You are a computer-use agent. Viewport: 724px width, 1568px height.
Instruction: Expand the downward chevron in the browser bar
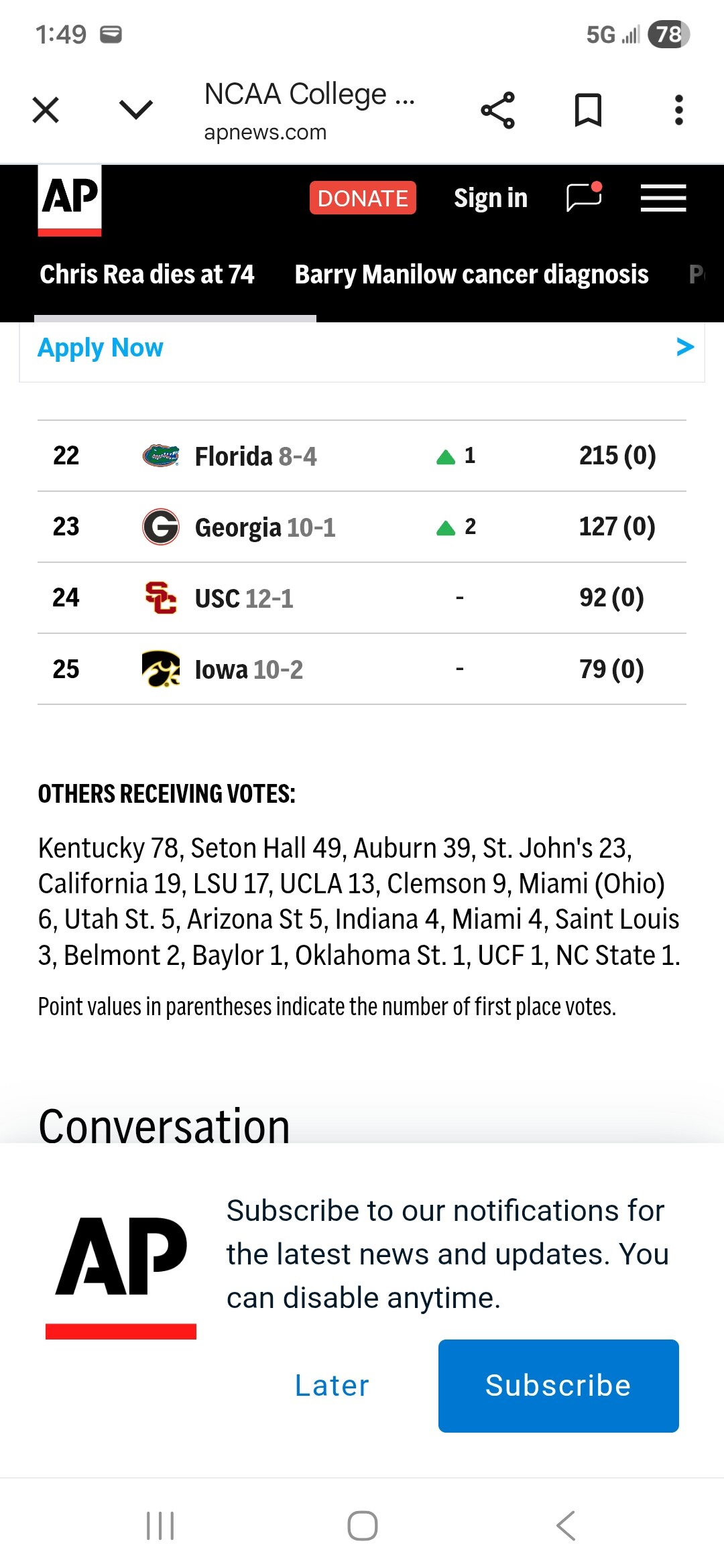tap(136, 109)
